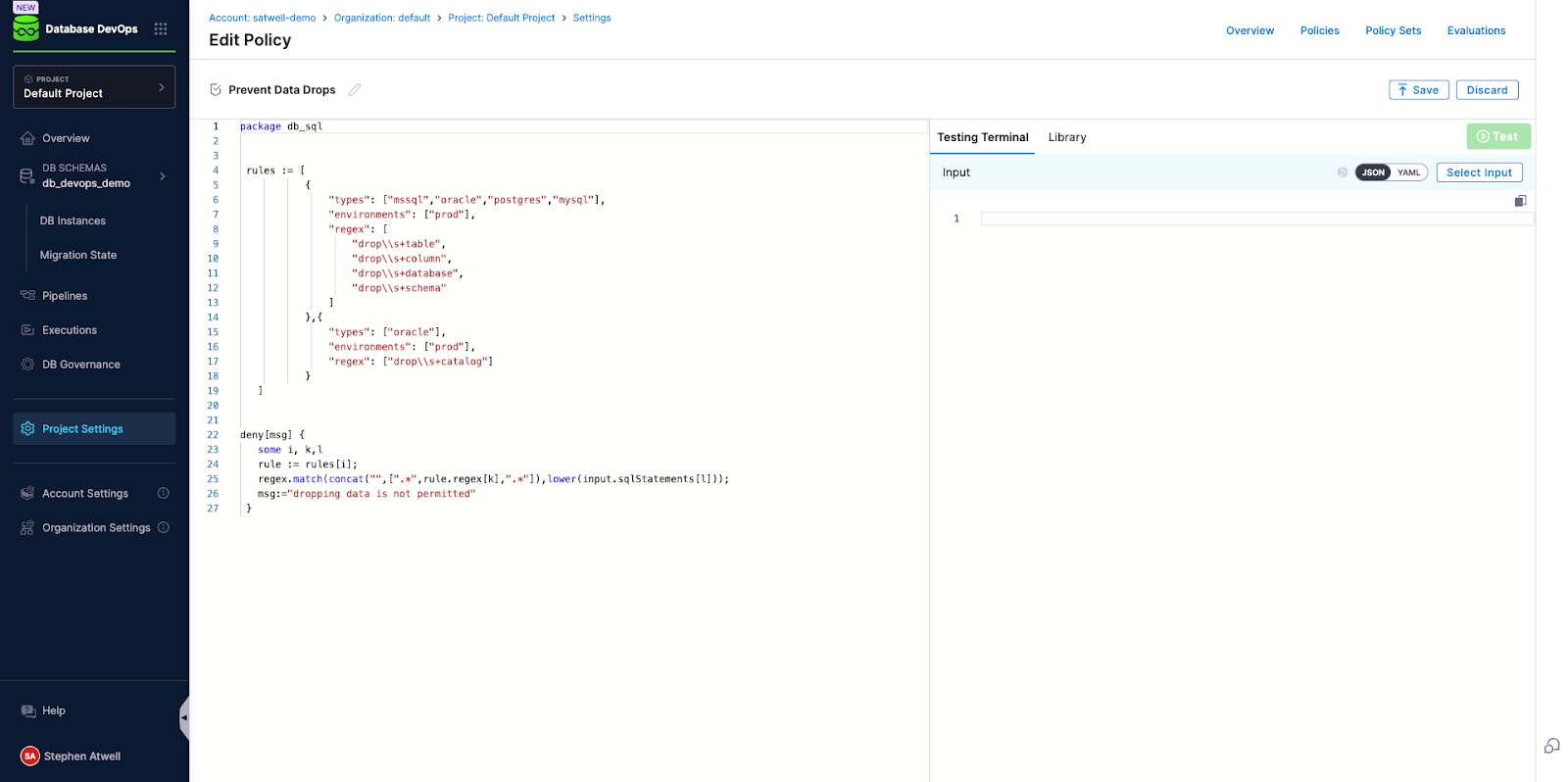Run the policy Test button

tap(1497, 136)
